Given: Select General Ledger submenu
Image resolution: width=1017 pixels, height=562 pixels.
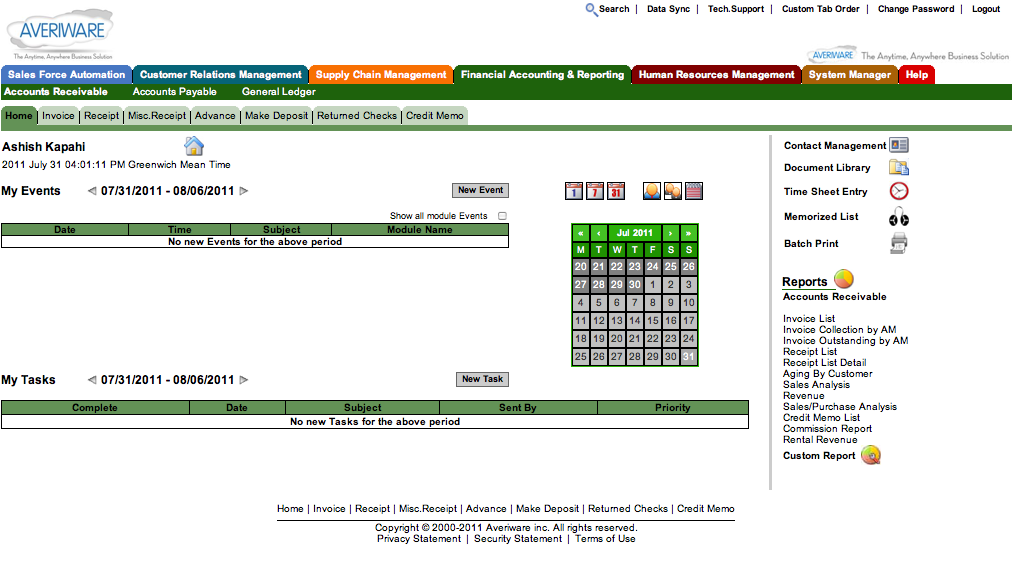Looking at the screenshot, I should pos(279,92).
